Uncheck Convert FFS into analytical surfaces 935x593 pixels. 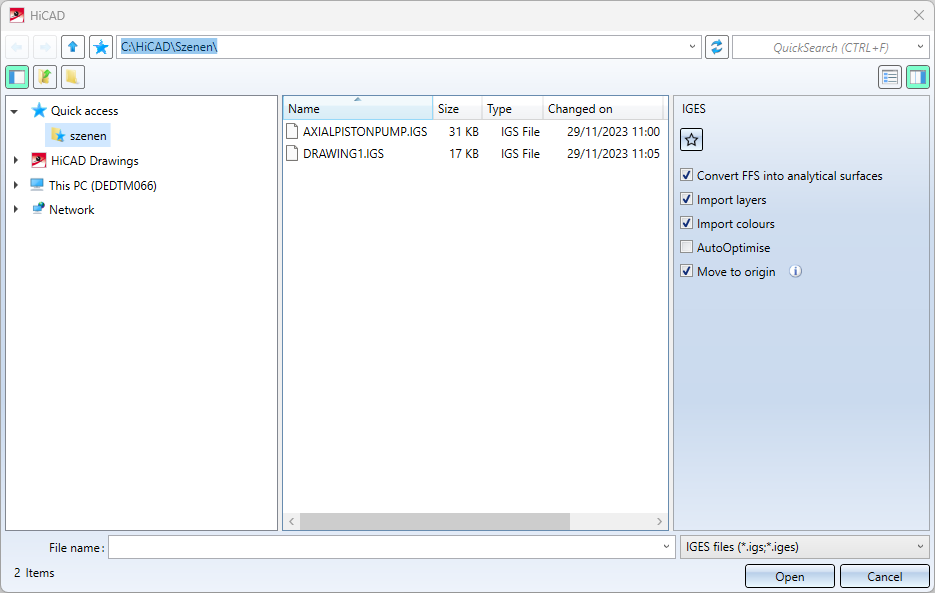[686, 176]
